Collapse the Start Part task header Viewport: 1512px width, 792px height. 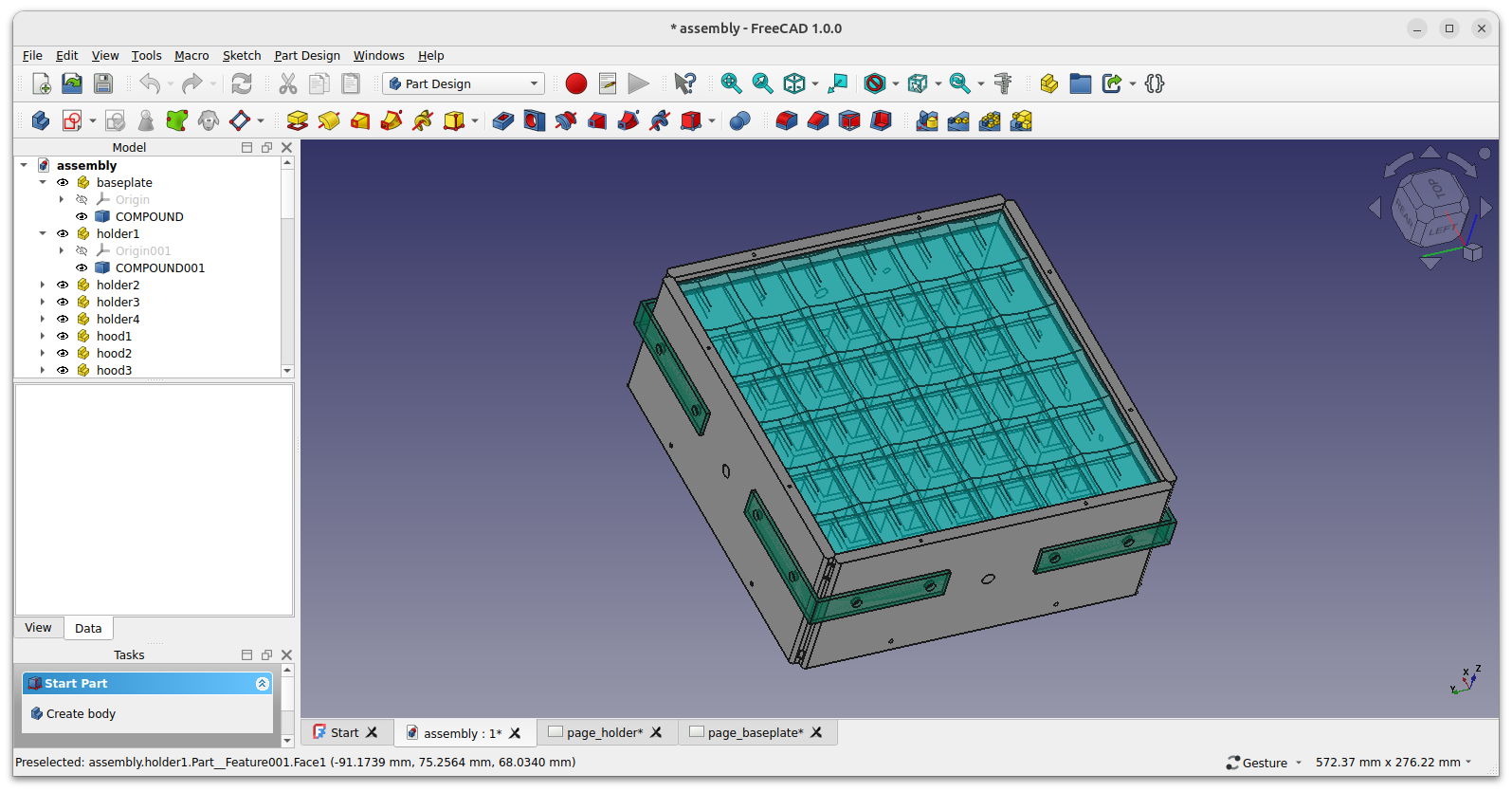(x=263, y=684)
